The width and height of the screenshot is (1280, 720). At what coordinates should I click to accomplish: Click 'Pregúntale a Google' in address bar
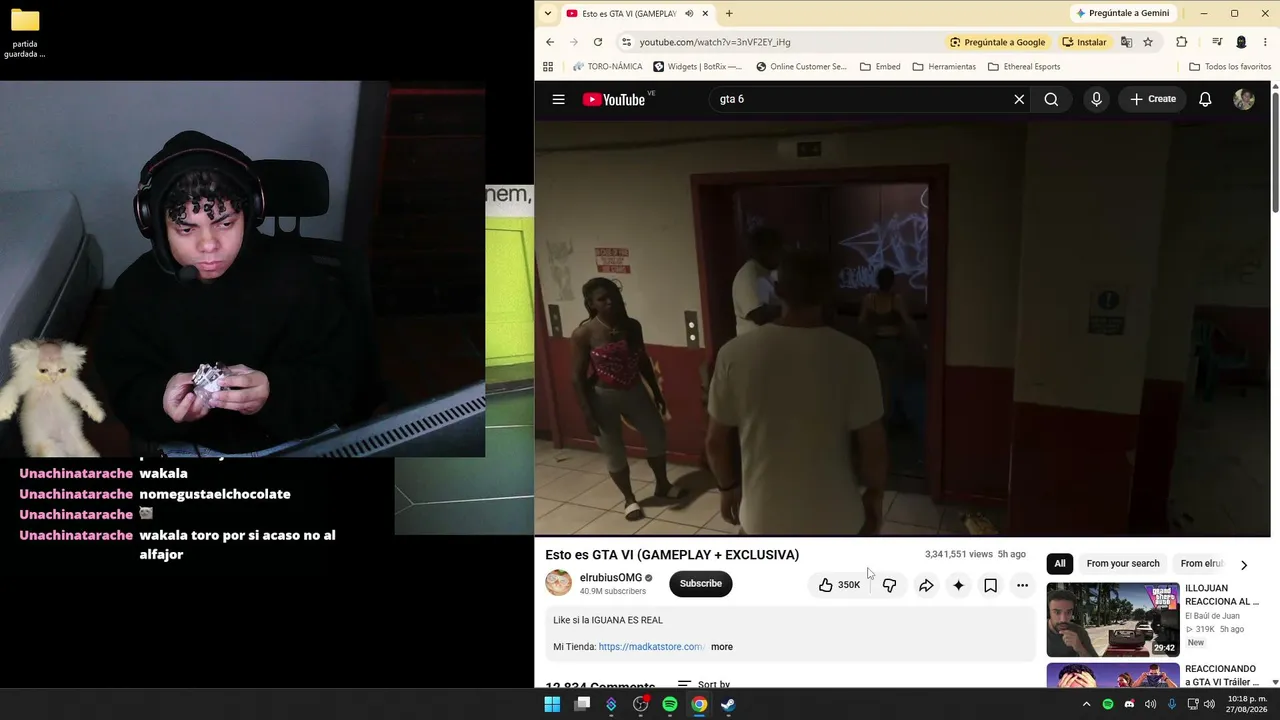997,42
